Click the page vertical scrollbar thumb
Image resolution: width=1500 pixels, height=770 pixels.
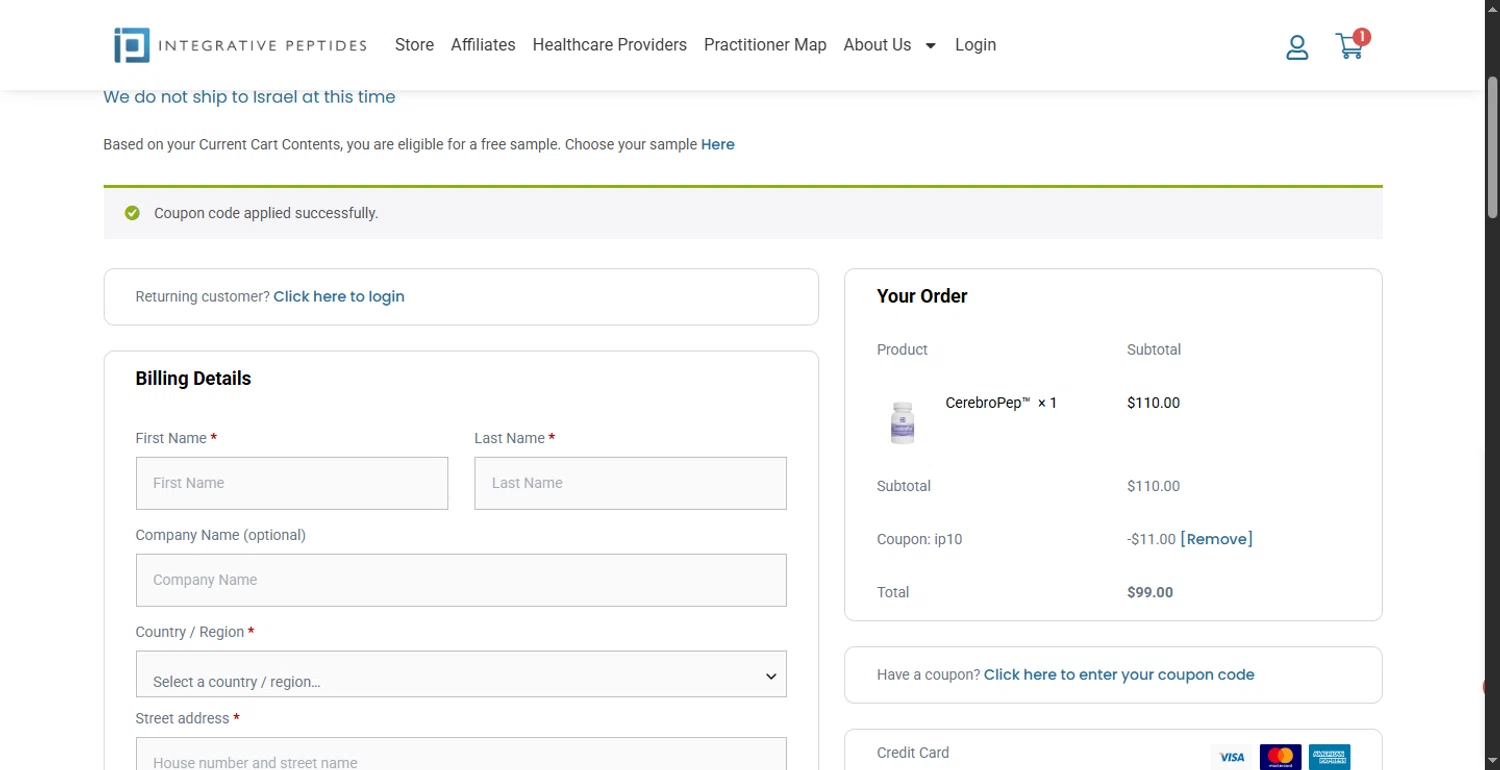coord(1492,147)
